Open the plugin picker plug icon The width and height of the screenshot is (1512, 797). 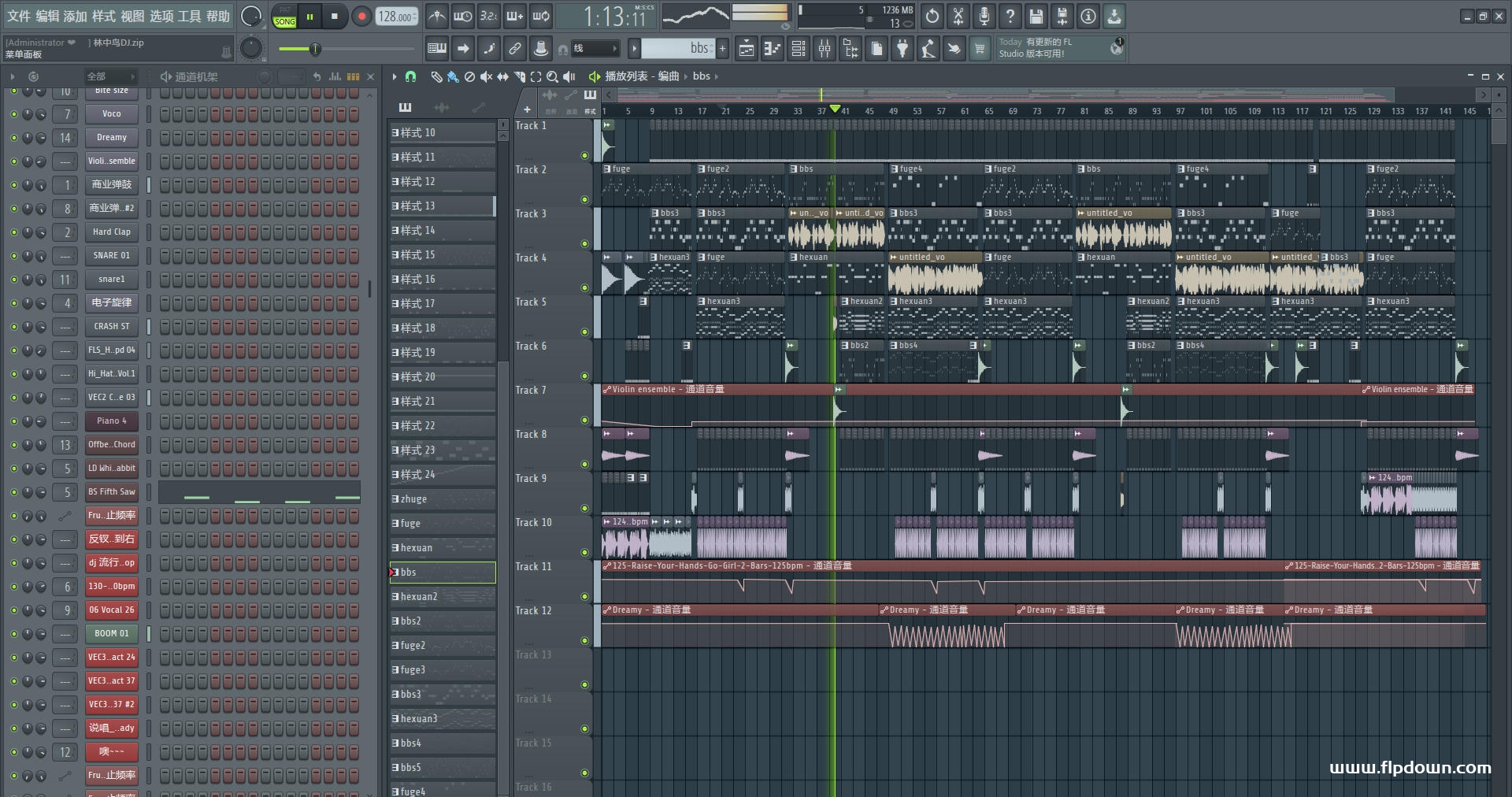pos(902,49)
